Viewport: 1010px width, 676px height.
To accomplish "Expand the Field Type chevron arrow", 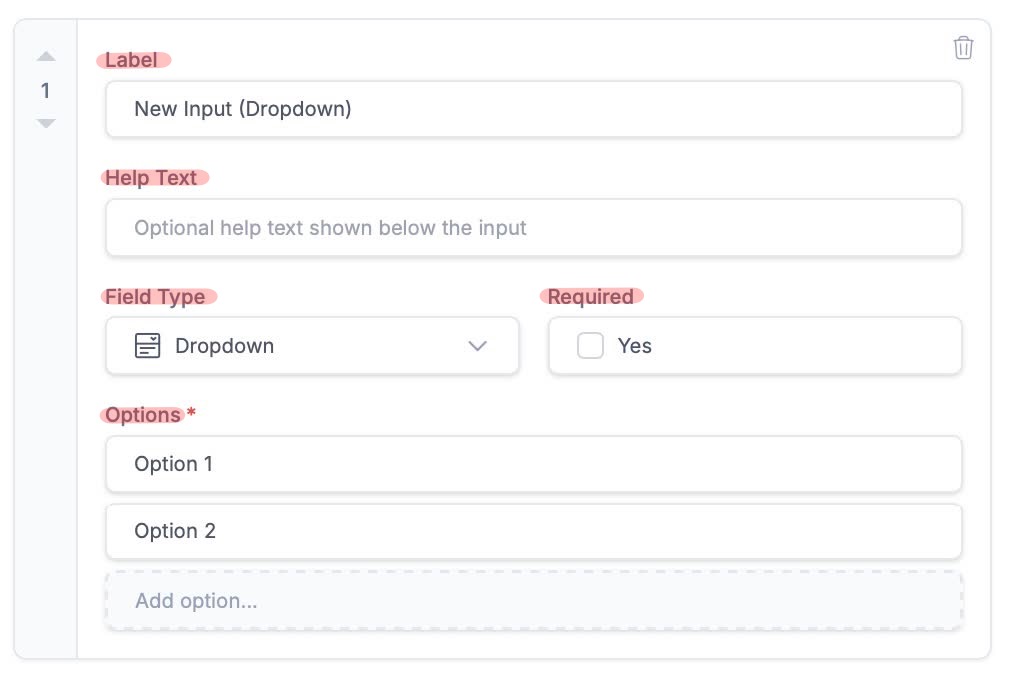I will pos(477,346).
